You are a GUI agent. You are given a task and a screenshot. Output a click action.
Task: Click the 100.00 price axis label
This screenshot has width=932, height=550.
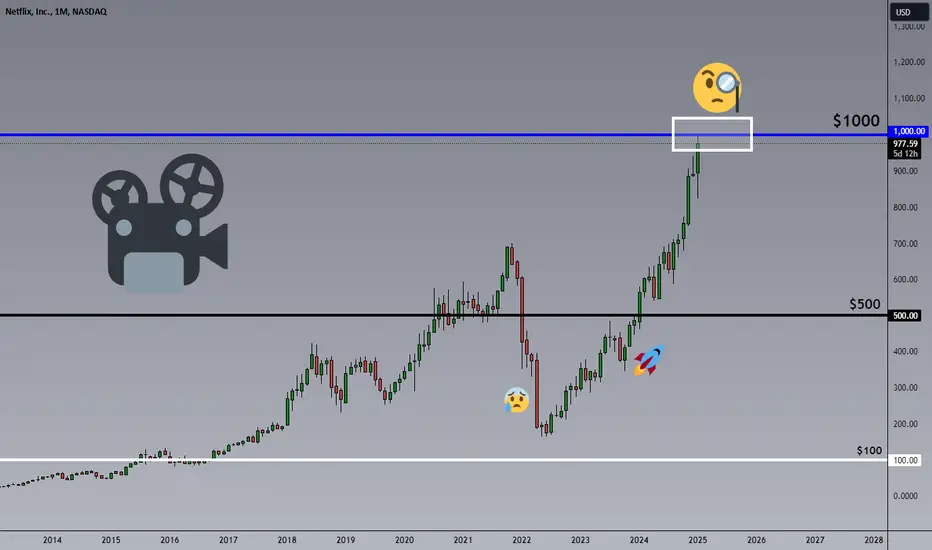[905, 460]
